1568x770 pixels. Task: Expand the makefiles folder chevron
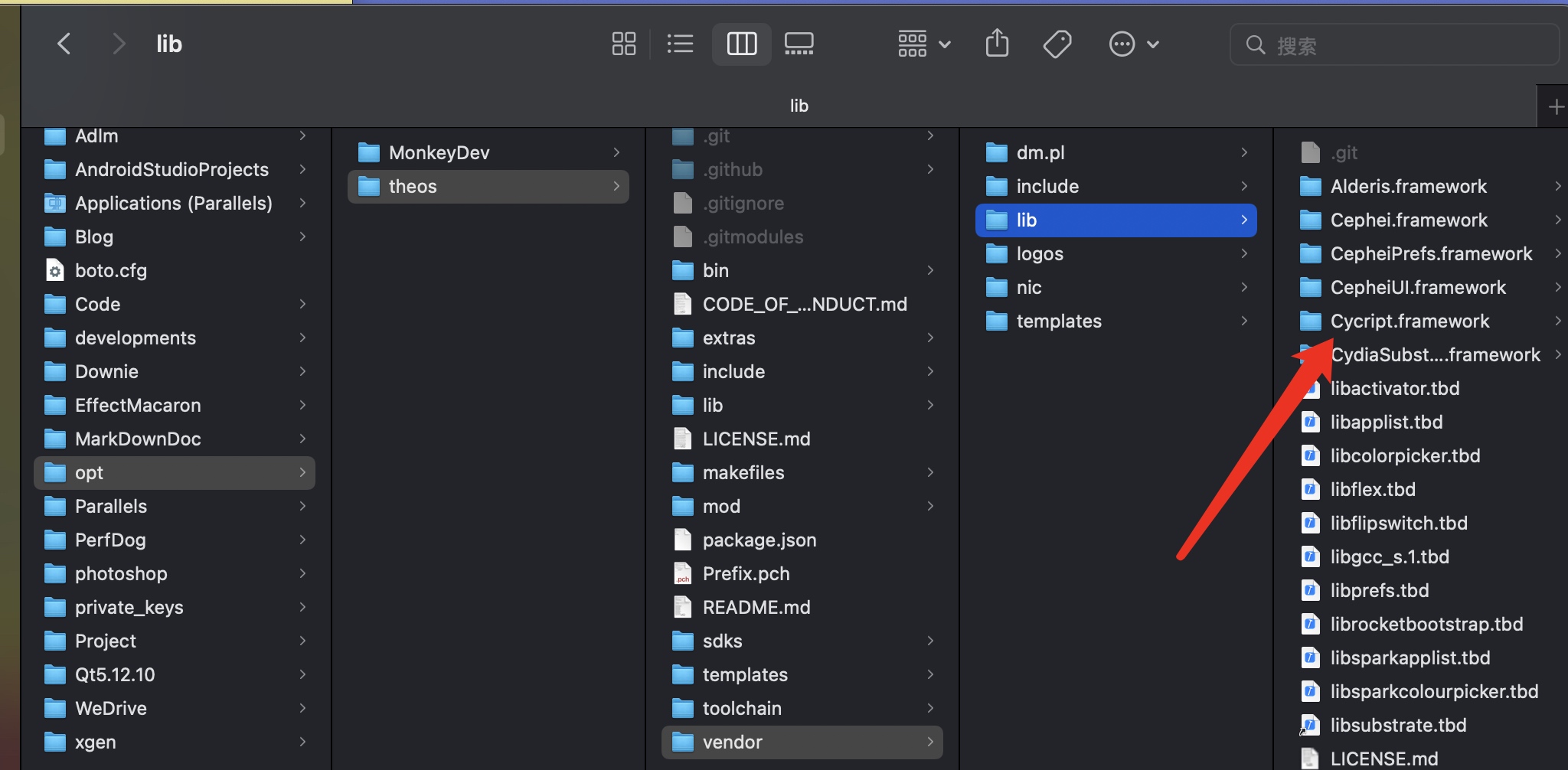coord(930,472)
